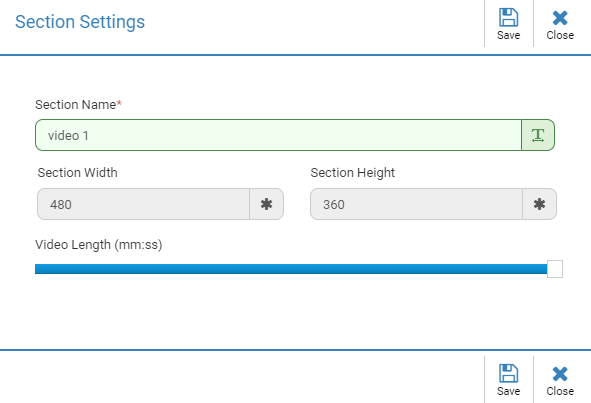Click the middle of the blue Video Length track
This screenshot has height=403, width=591.
(x=291, y=269)
